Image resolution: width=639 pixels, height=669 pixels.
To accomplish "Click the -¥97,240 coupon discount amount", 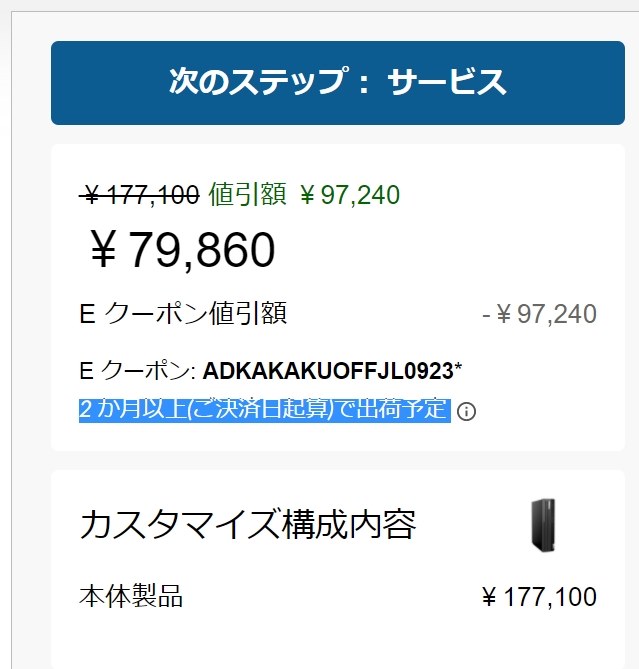I will [539, 314].
